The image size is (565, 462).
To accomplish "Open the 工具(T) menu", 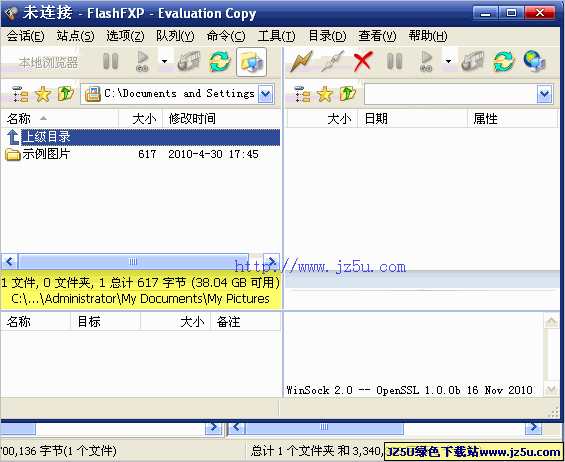I will [276, 36].
